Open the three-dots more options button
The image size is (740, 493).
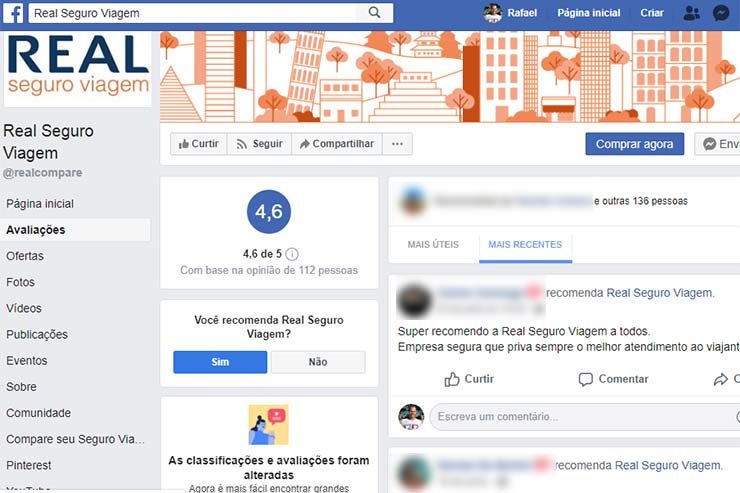point(397,144)
